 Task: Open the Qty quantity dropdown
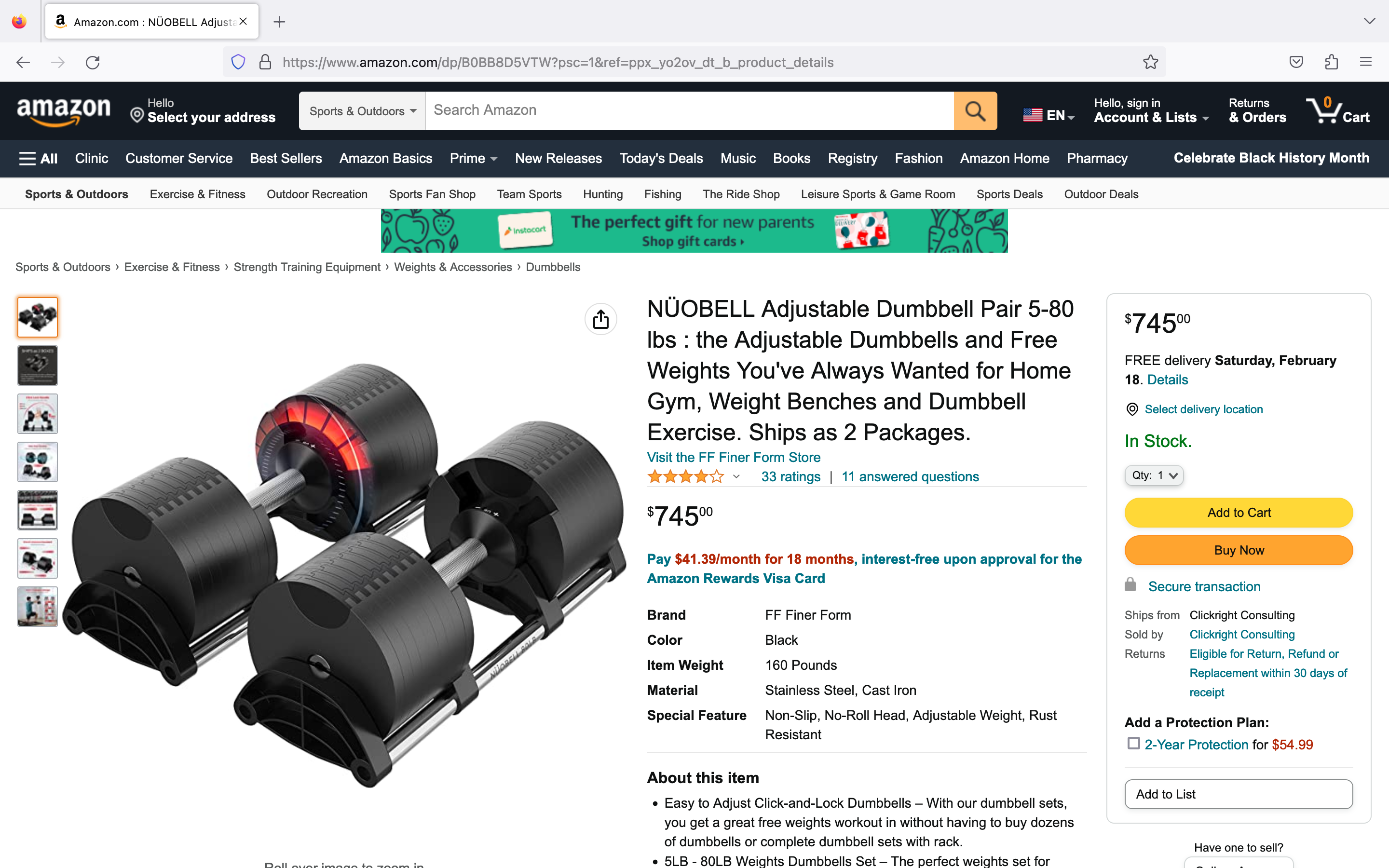pos(1154,475)
